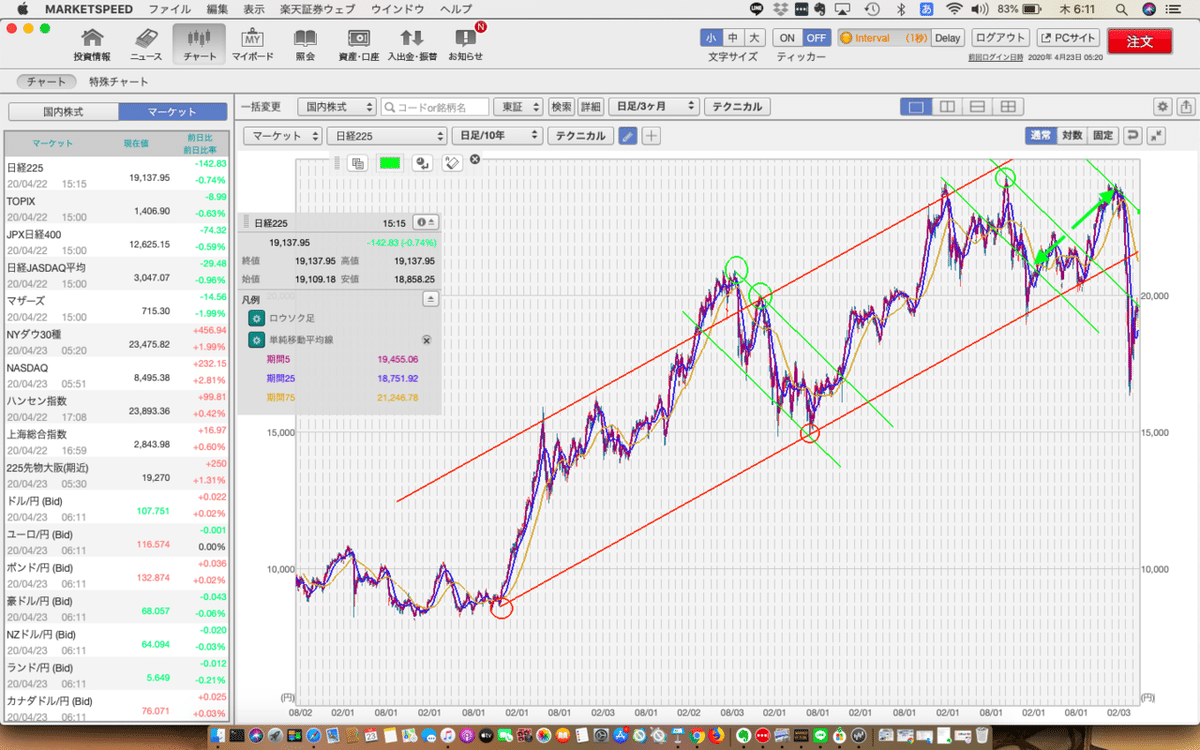
Task: Click the 注文 order button
Action: point(1139,41)
